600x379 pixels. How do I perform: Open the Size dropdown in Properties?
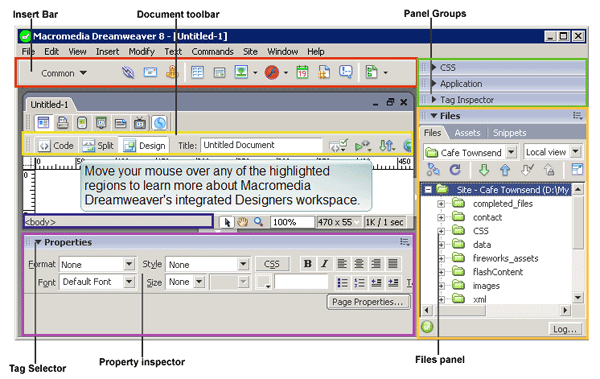coord(199,282)
